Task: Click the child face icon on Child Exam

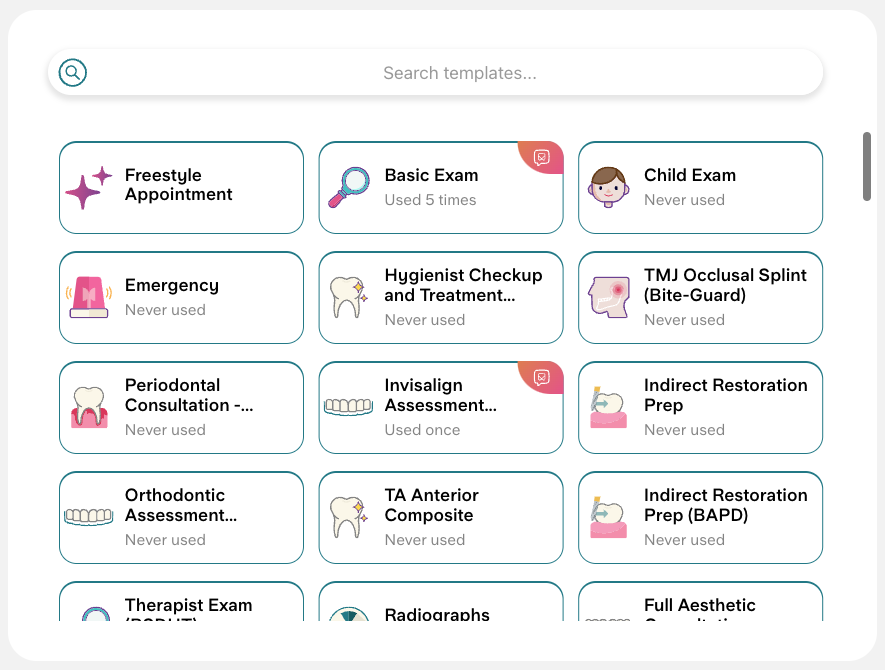Action: pos(608,187)
